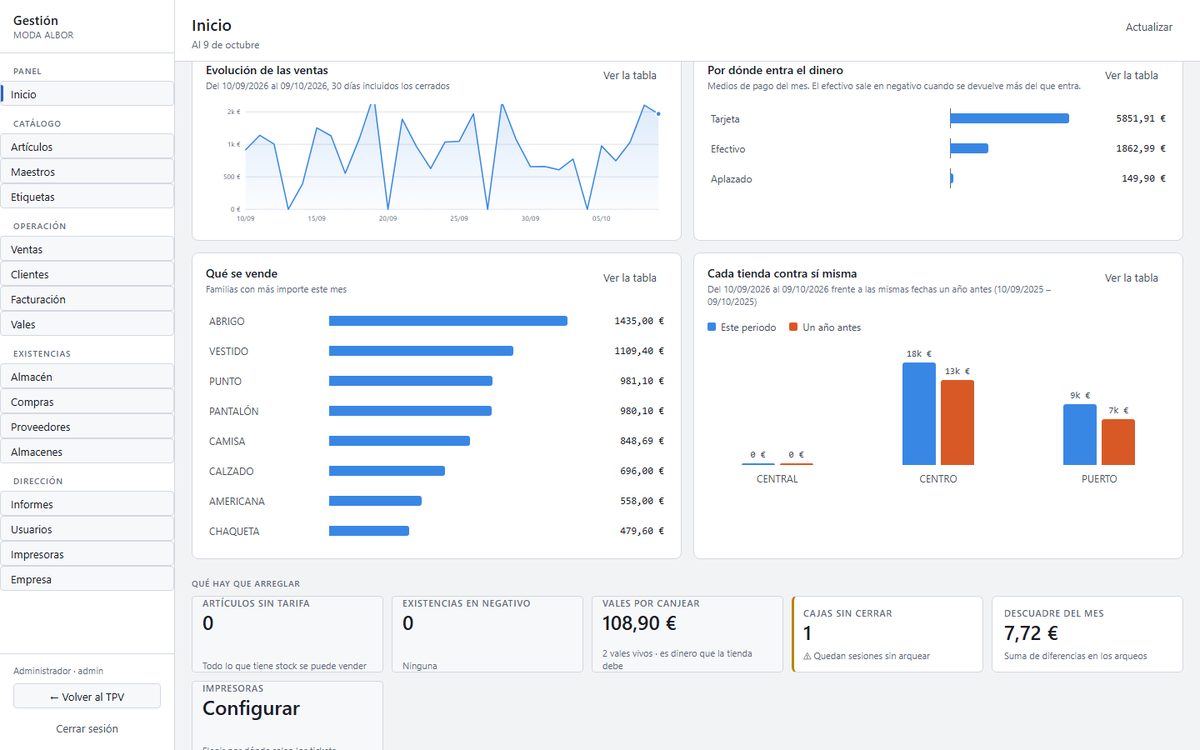Screen dimensions: 1200x750
Task: Open the Cajas sin cerrar card
Action: pyautogui.click(x=887, y=634)
